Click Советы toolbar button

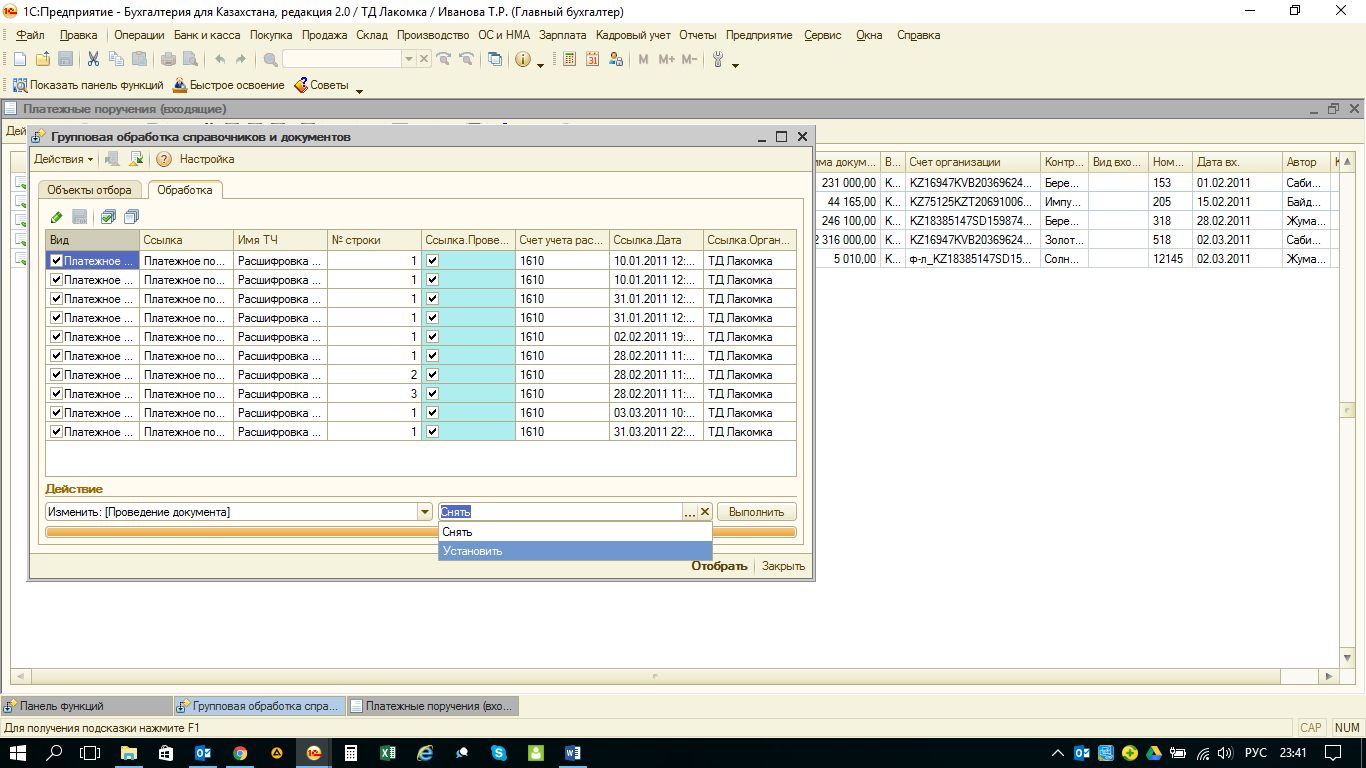(x=321, y=86)
